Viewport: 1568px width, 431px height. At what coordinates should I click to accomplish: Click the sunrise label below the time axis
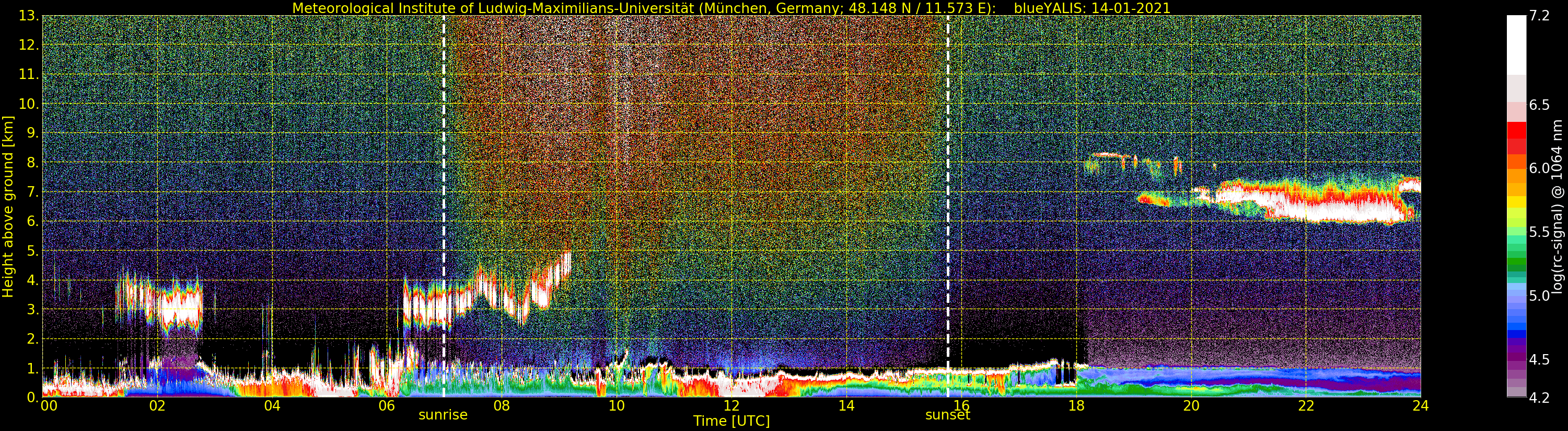pos(443,415)
